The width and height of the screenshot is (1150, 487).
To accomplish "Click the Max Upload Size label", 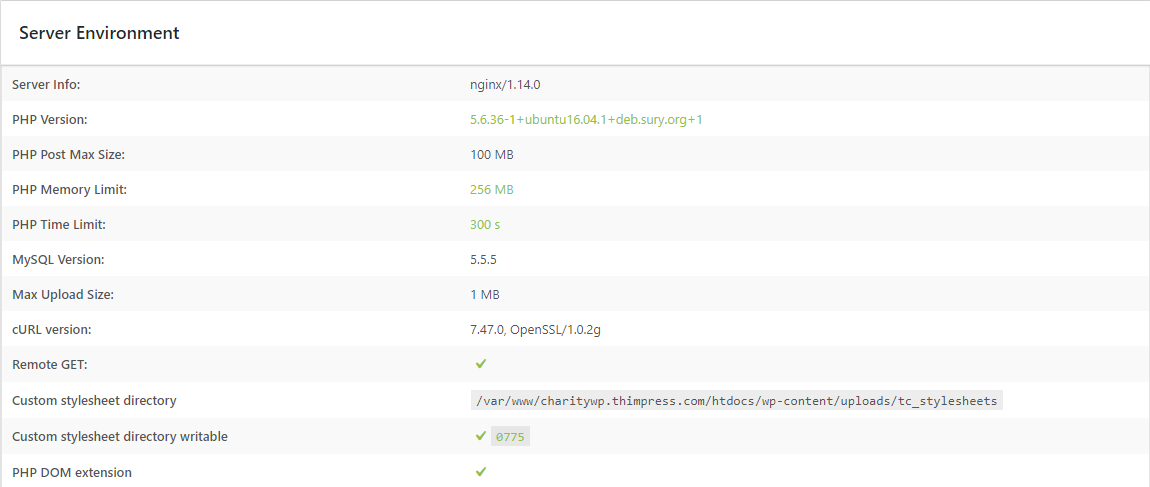I will tap(63, 295).
